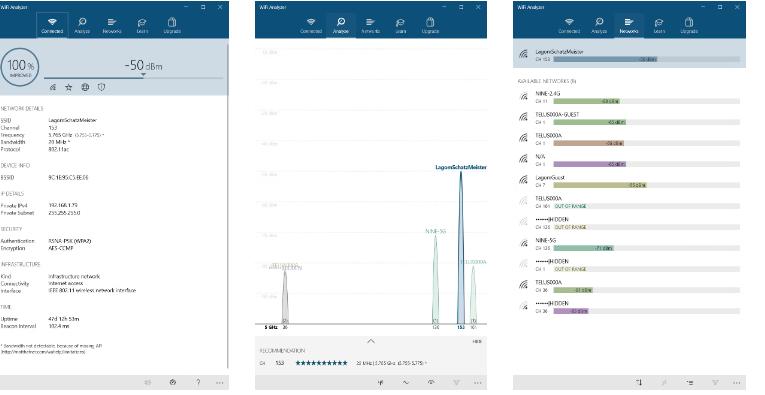Click the left window vertical scrollbar
This screenshot has height=395, width=765.
(x=227, y=205)
